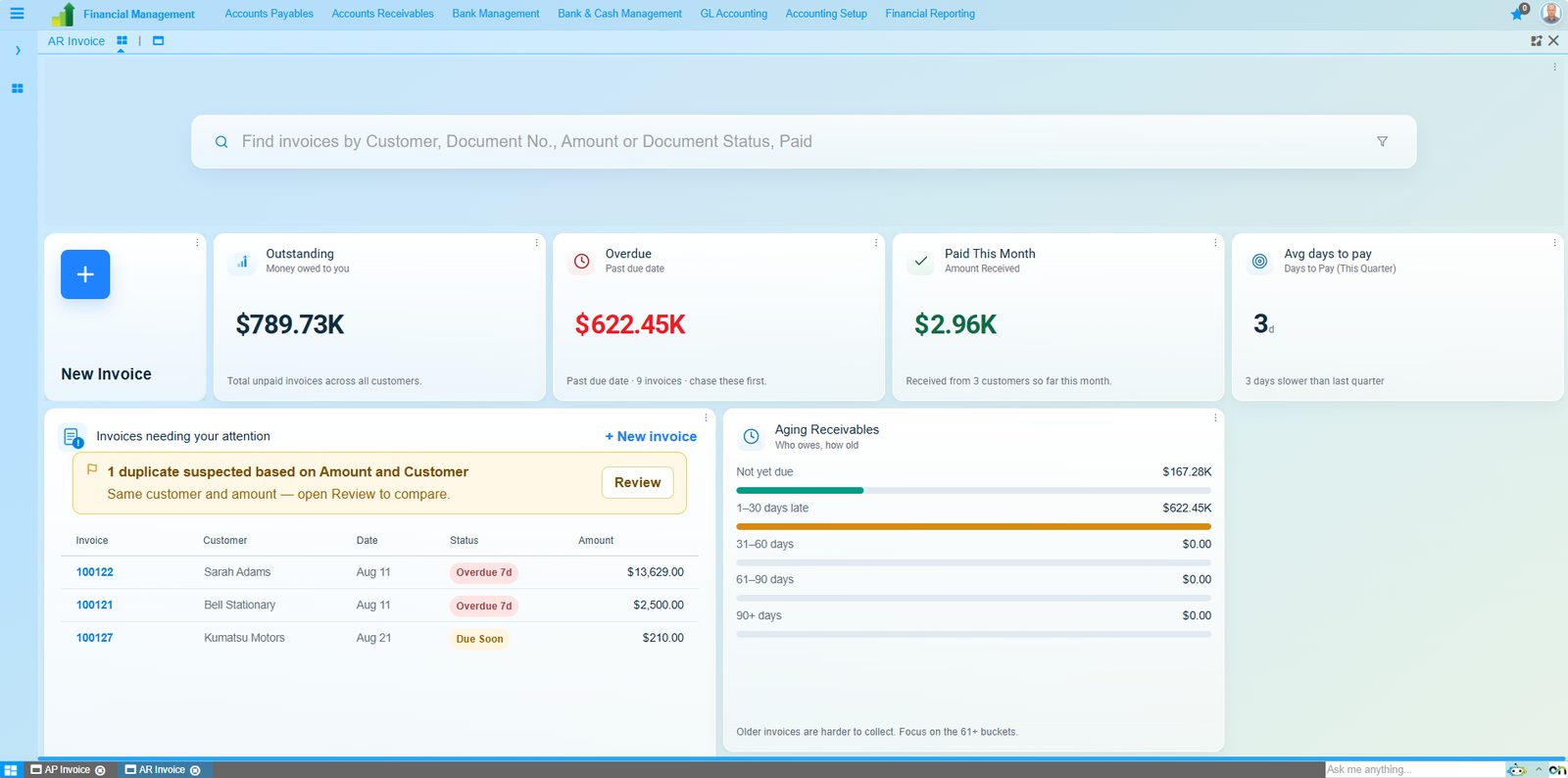Viewport: 1568px width, 778px height.
Task: Click the Review duplicate button
Action: tap(637, 482)
